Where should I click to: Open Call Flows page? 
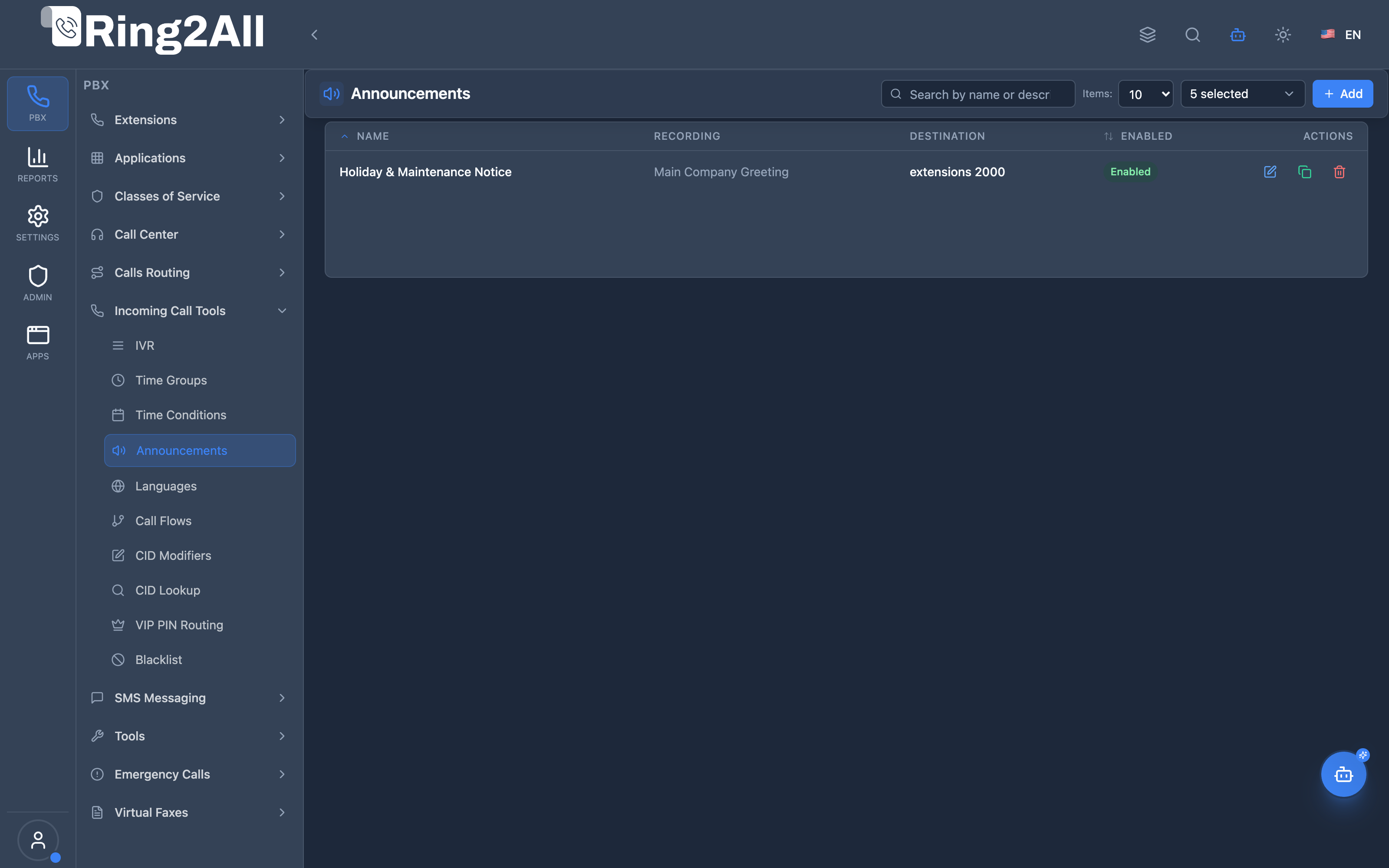[x=200, y=521]
